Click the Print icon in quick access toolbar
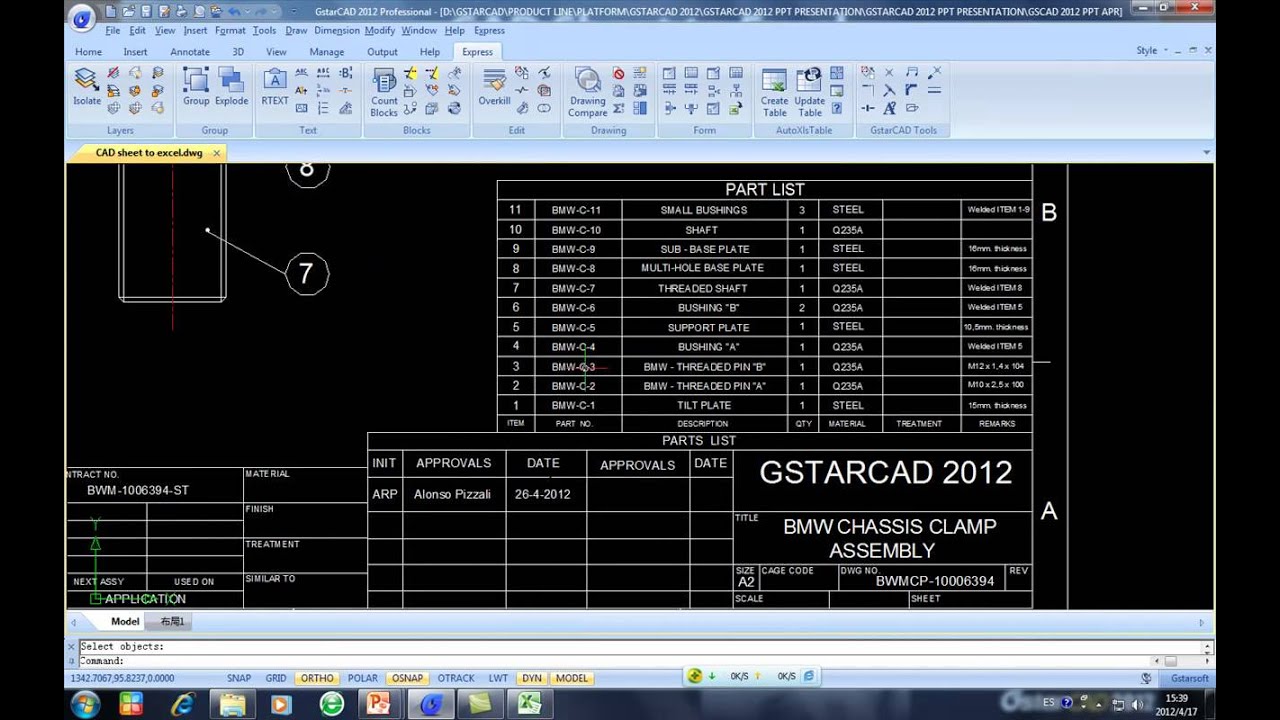This screenshot has width=1280, height=720. [x=181, y=11]
